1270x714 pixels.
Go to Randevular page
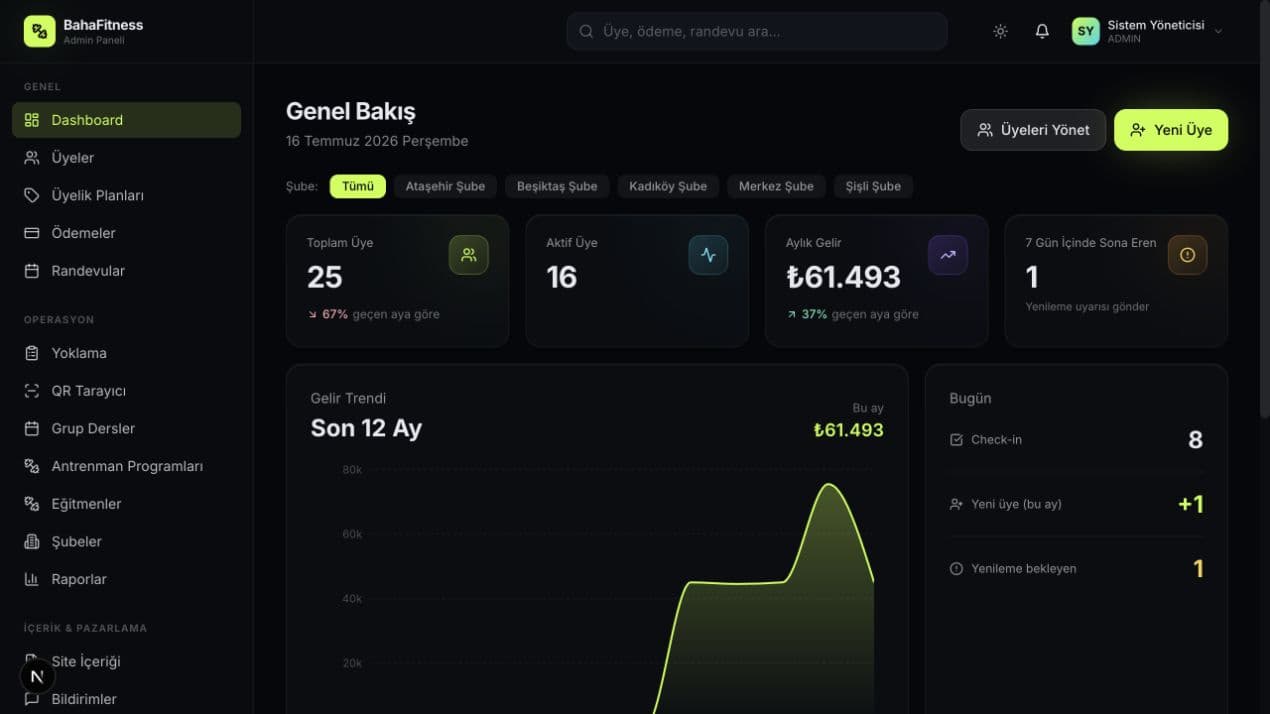point(126,271)
